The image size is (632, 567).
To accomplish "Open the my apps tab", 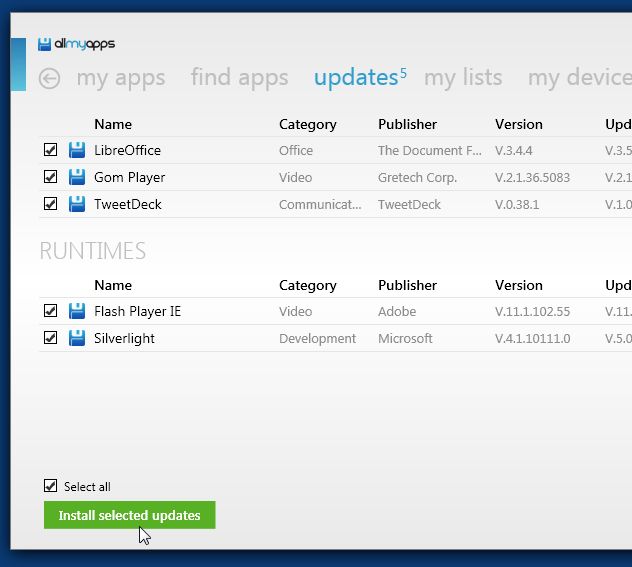I will [x=121, y=78].
